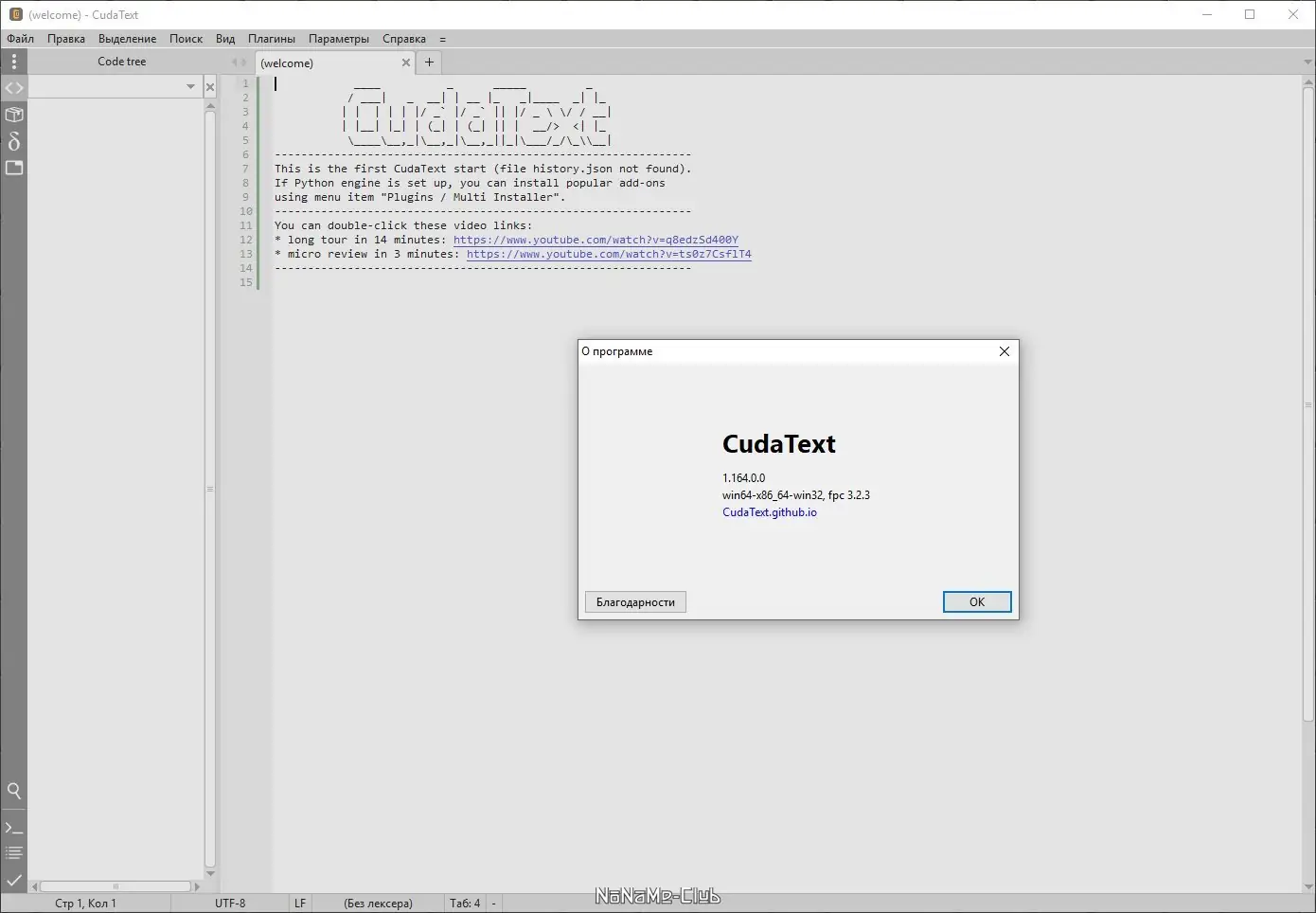Close the О программе dialog
Viewport: 1316px width, 913px height.
click(x=1005, y=351)
